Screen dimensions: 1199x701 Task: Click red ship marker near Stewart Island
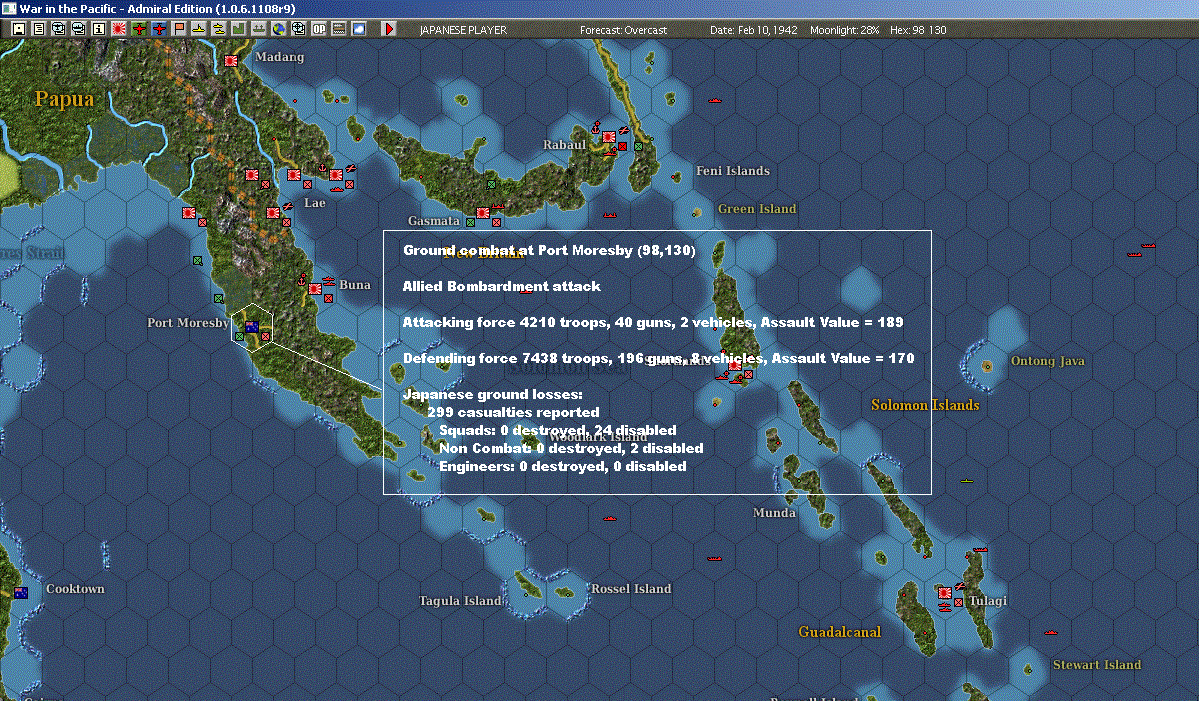pos(1051,632)
